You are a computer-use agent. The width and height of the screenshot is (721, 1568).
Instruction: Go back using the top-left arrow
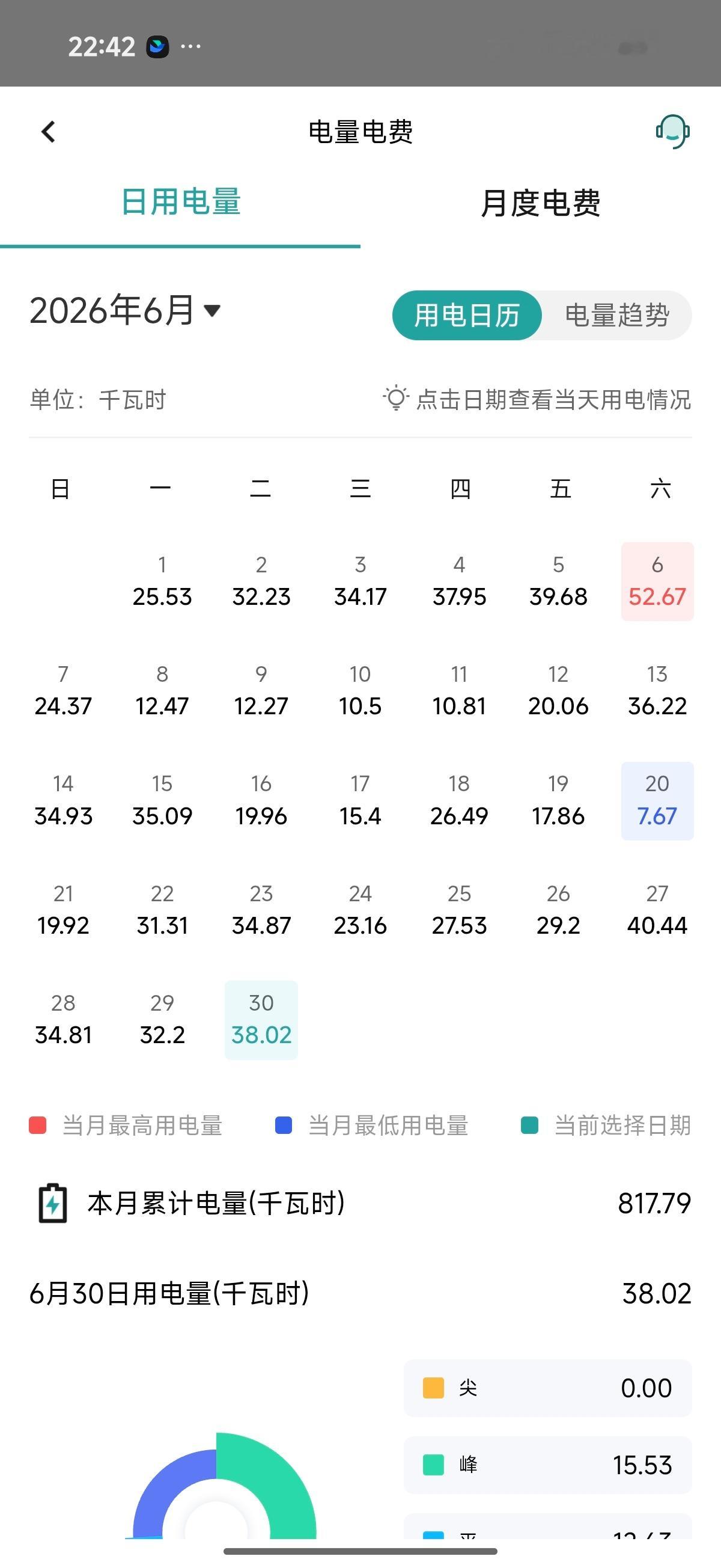tap(48, 132)
